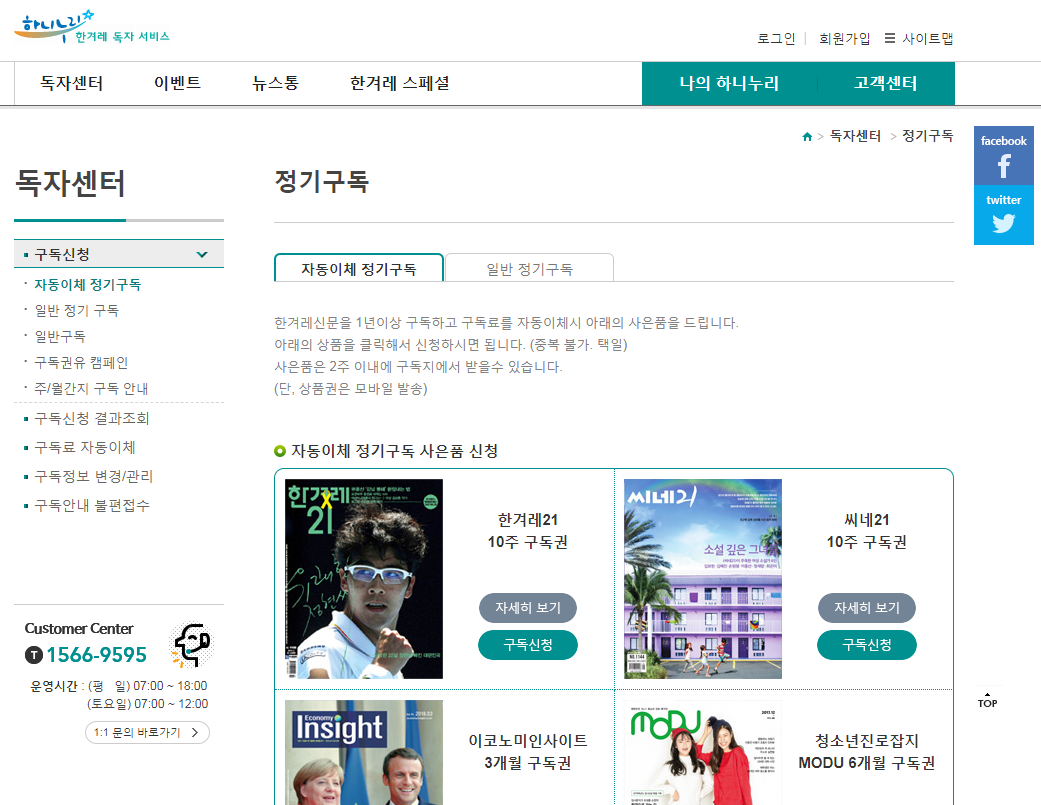Open 1:1 문의 바로가기 button
This screenshot has height=805, width=1041.
pyautogui.click(x=147, y=733)
